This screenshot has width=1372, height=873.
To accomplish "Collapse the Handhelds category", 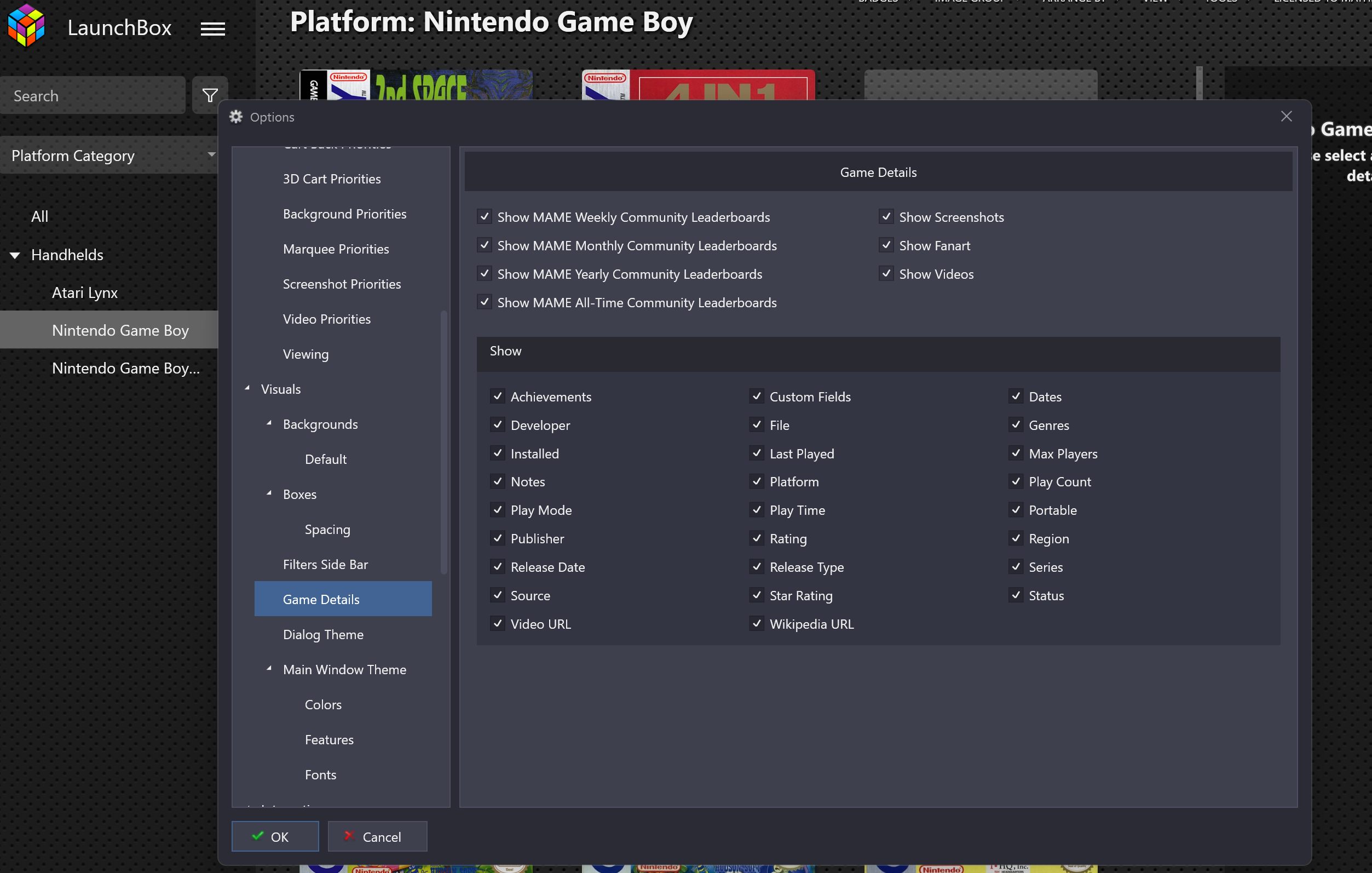I will click(x=15, y=255).
